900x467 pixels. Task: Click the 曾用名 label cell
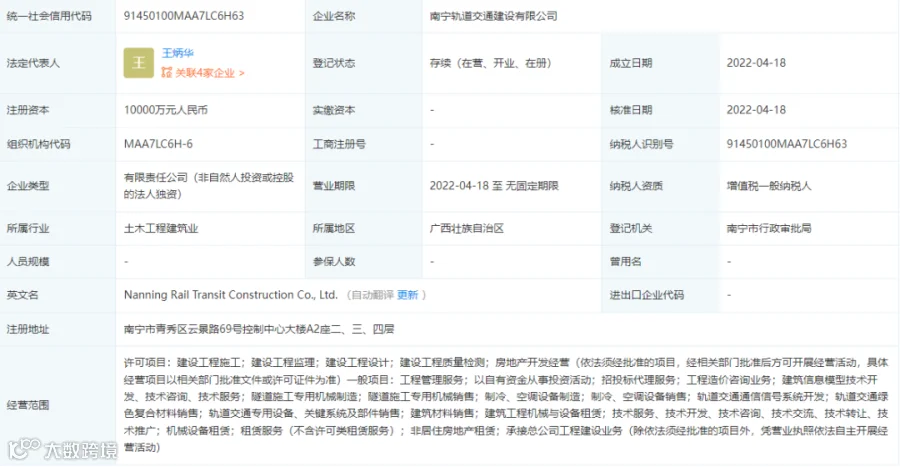point(660,262)
